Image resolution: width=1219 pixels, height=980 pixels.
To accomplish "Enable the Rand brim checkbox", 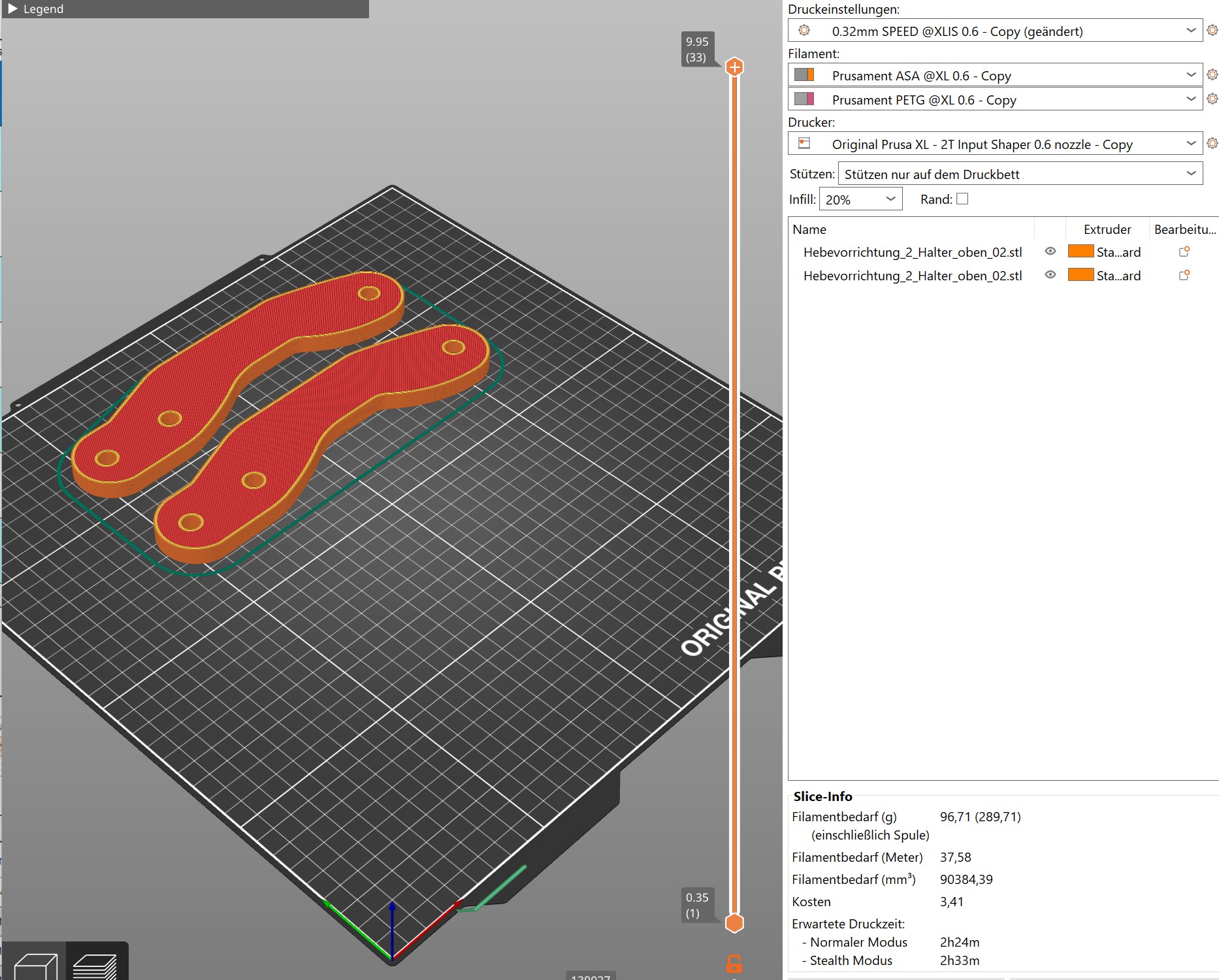I will pyautogui.click(x=962, y=199).
